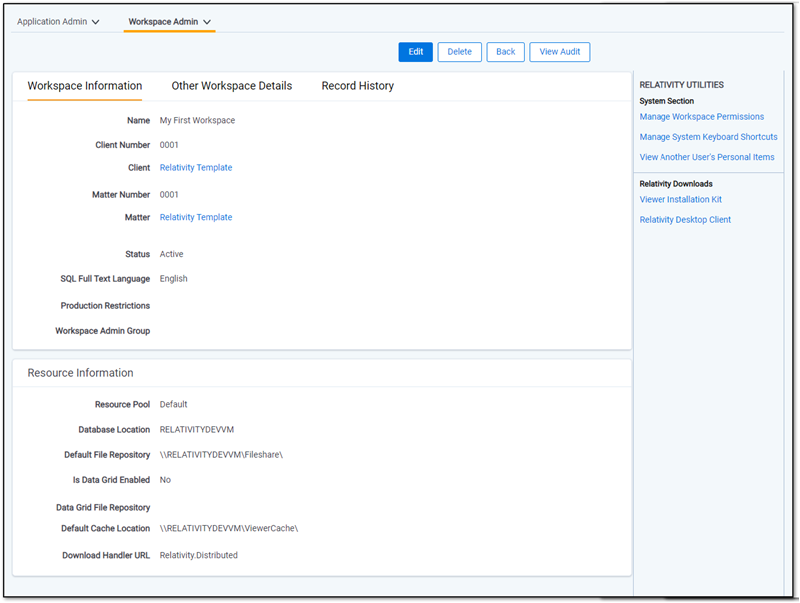The width and height of the screenshot is (800, 603).
Task: Click the blue Edit button
Action: click(415, 52)
